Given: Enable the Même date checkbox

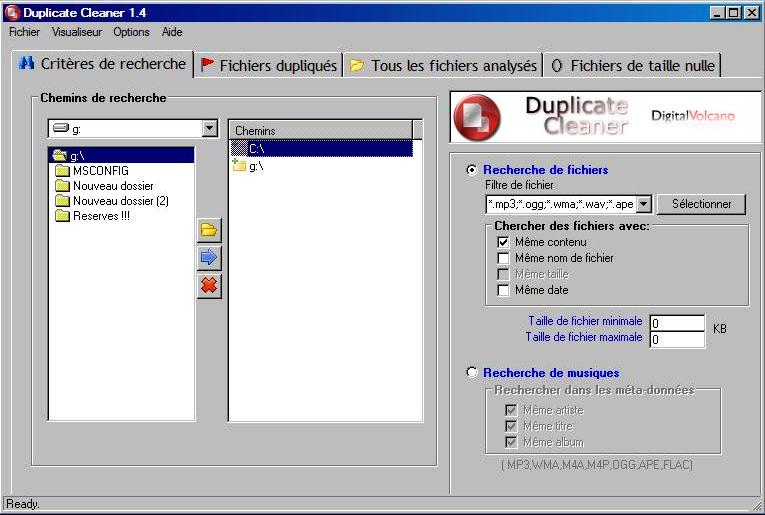Looking at the screenshot, I should click(503, 290).
